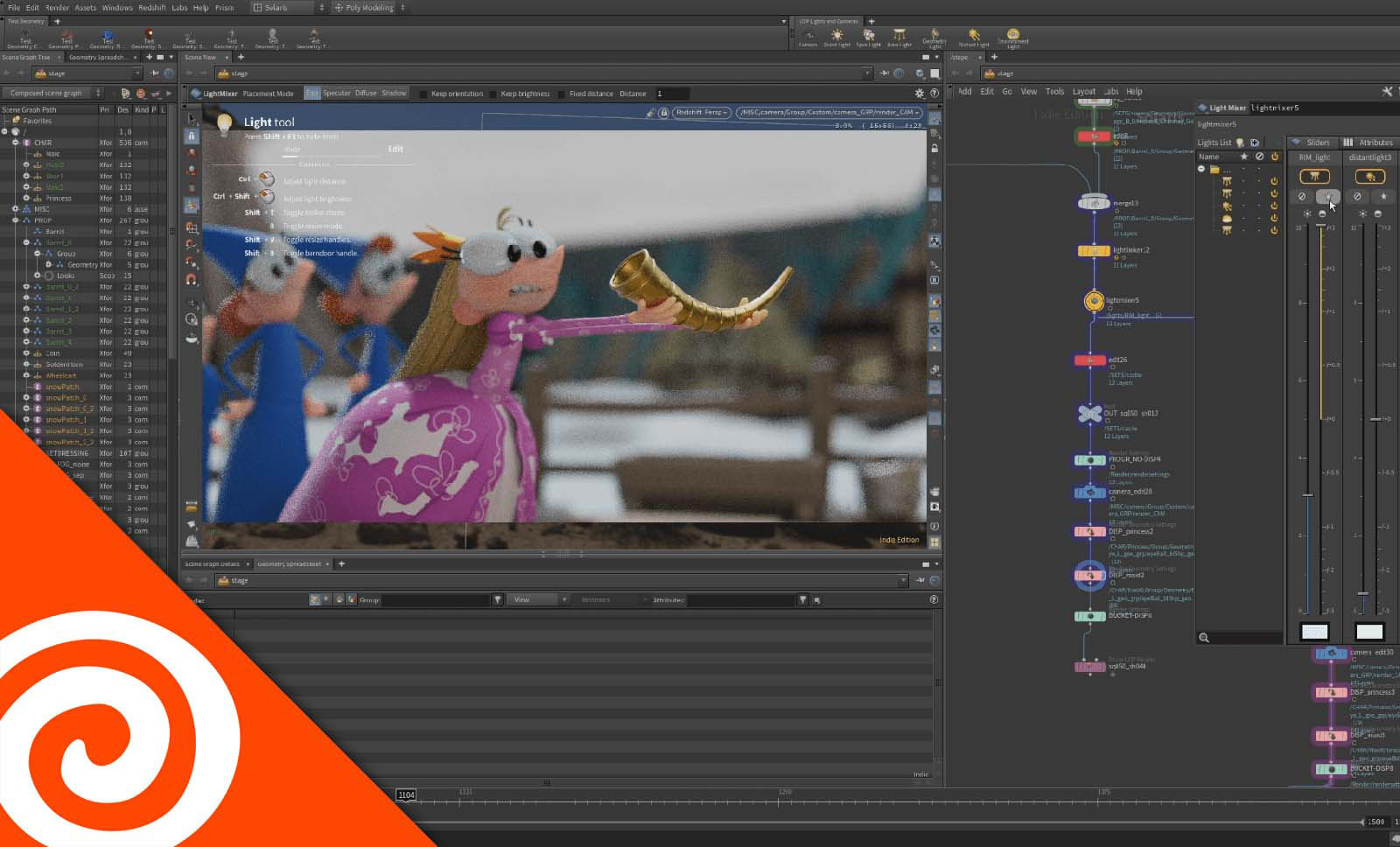Viewport: 1400px width, 847px height.
Task: Click the Camera shelf tool icon
Action: coord(808,37)
